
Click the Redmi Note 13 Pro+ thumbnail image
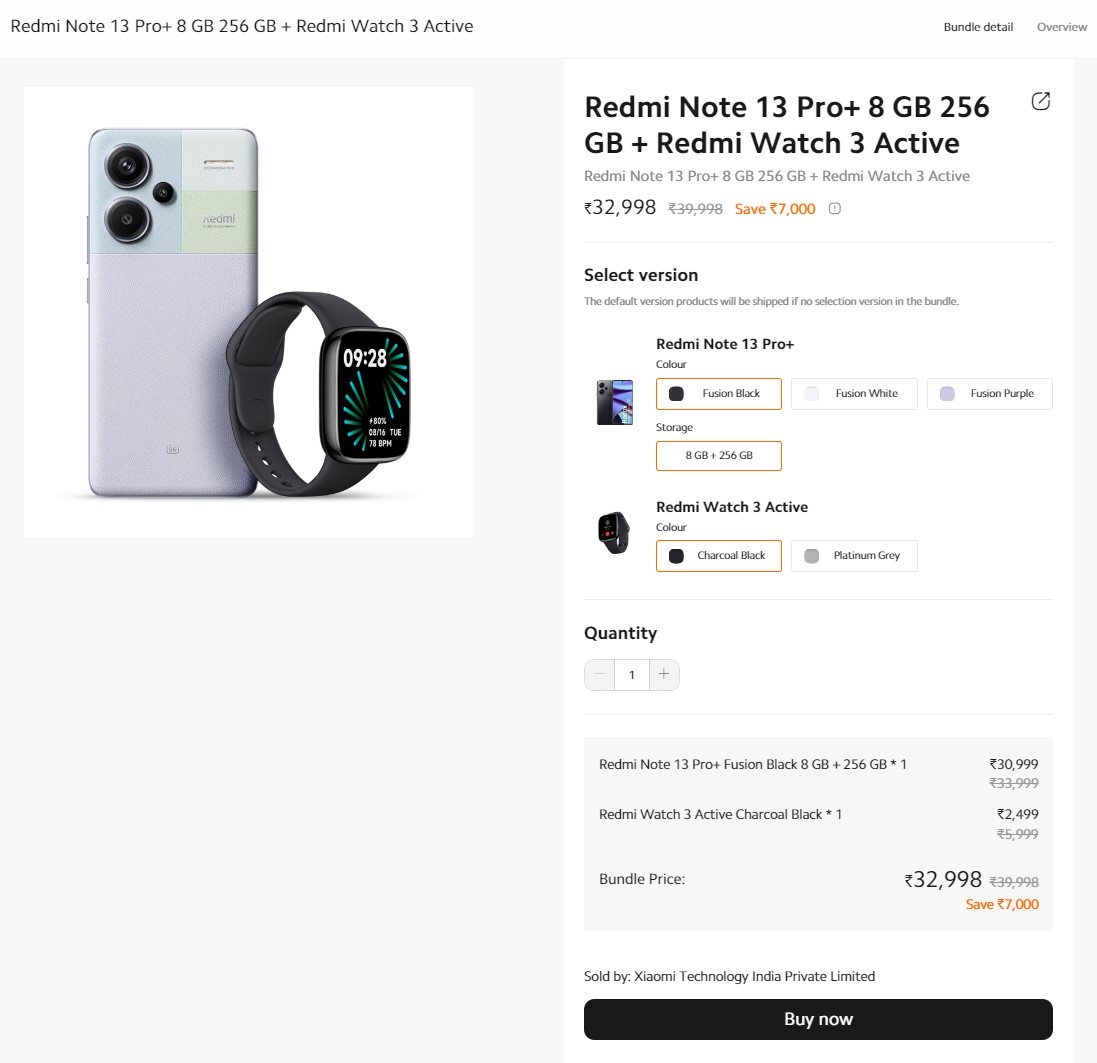[615, 400]
